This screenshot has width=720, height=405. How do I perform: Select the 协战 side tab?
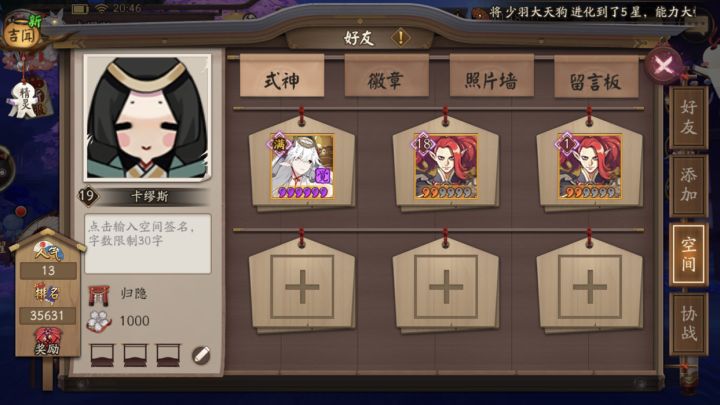point(688,324)
